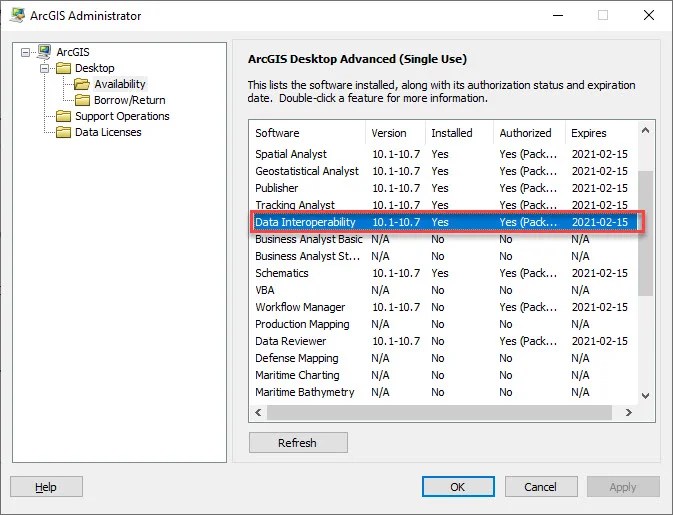This screenshot has height=515, width=673.
Task: Click the Refresh button
Action: point(298,442)
